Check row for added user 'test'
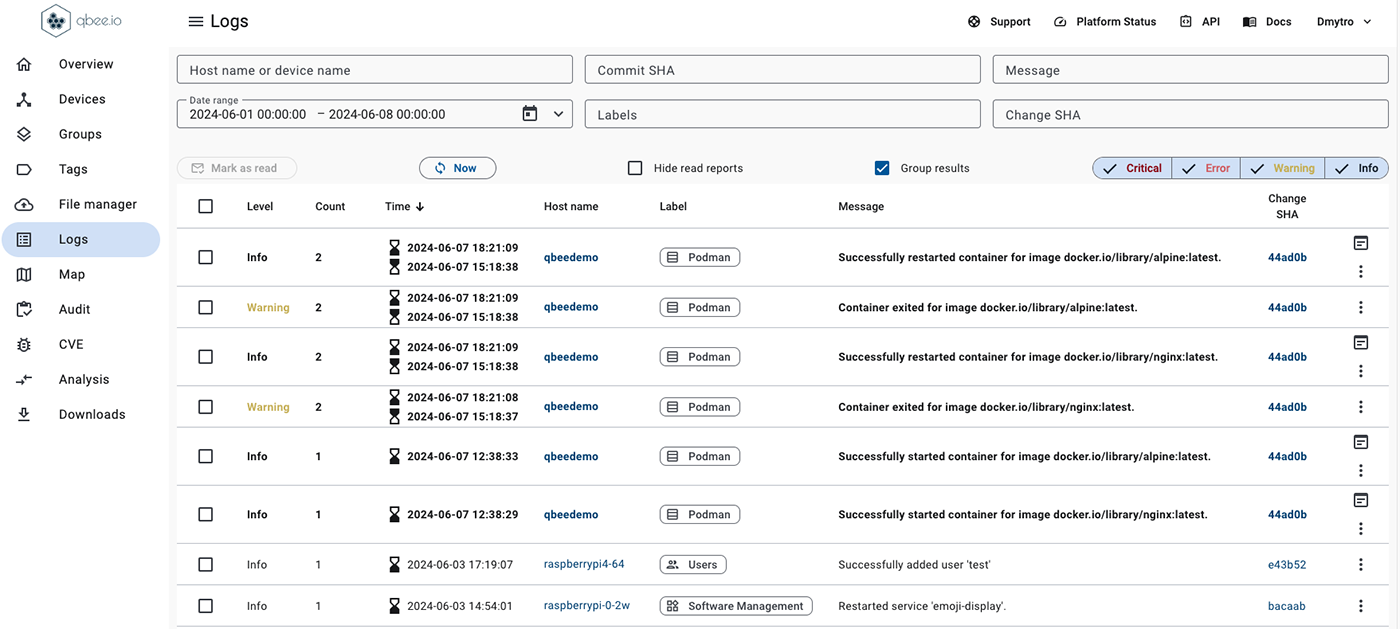Image resolution: width=1400 pixels, height=629 pixels. 206,564
